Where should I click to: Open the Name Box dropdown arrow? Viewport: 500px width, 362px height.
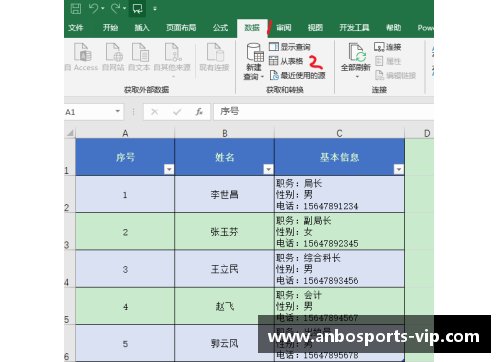[x=118, y=111]
